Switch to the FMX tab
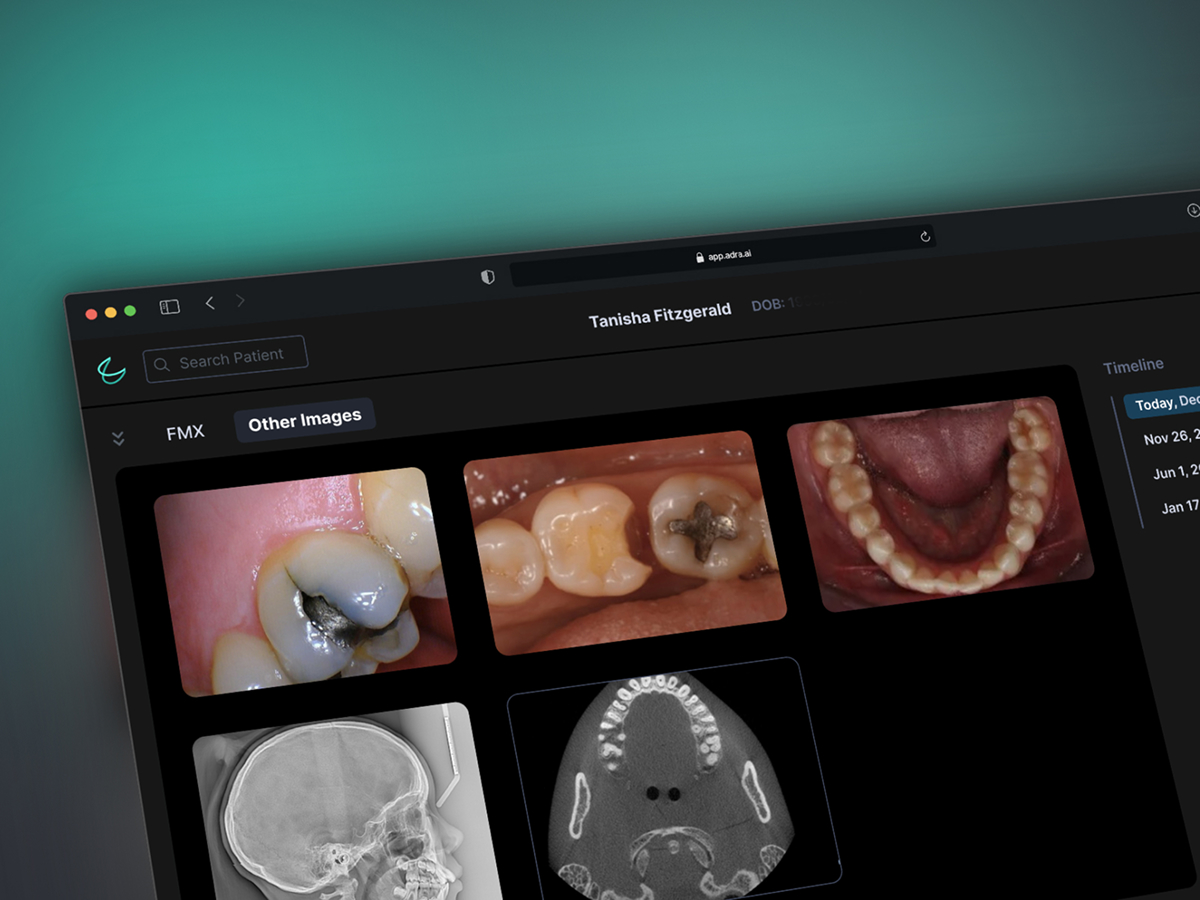This screenshot has height=900, width=1200. coord(185,432)
